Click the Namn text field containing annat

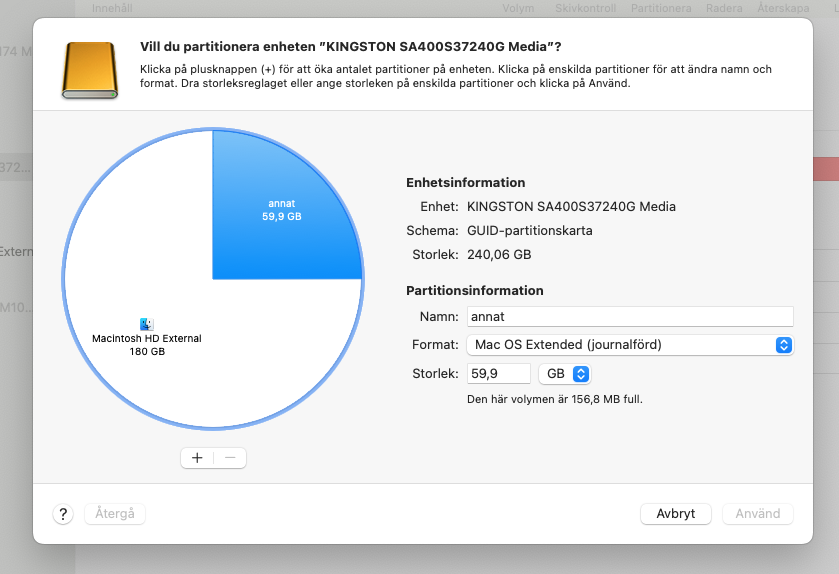tap(630, 317)
